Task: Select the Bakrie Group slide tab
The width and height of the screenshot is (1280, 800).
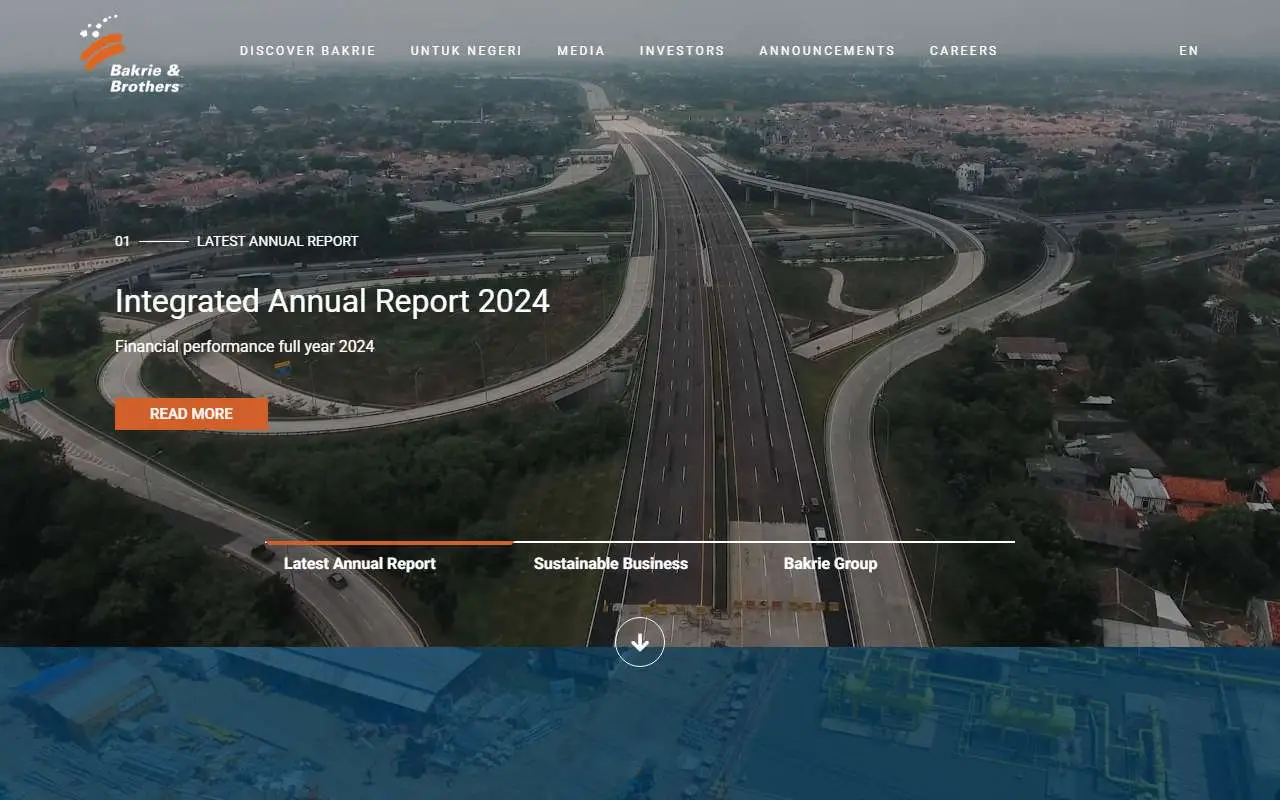Action: point(830,563)
